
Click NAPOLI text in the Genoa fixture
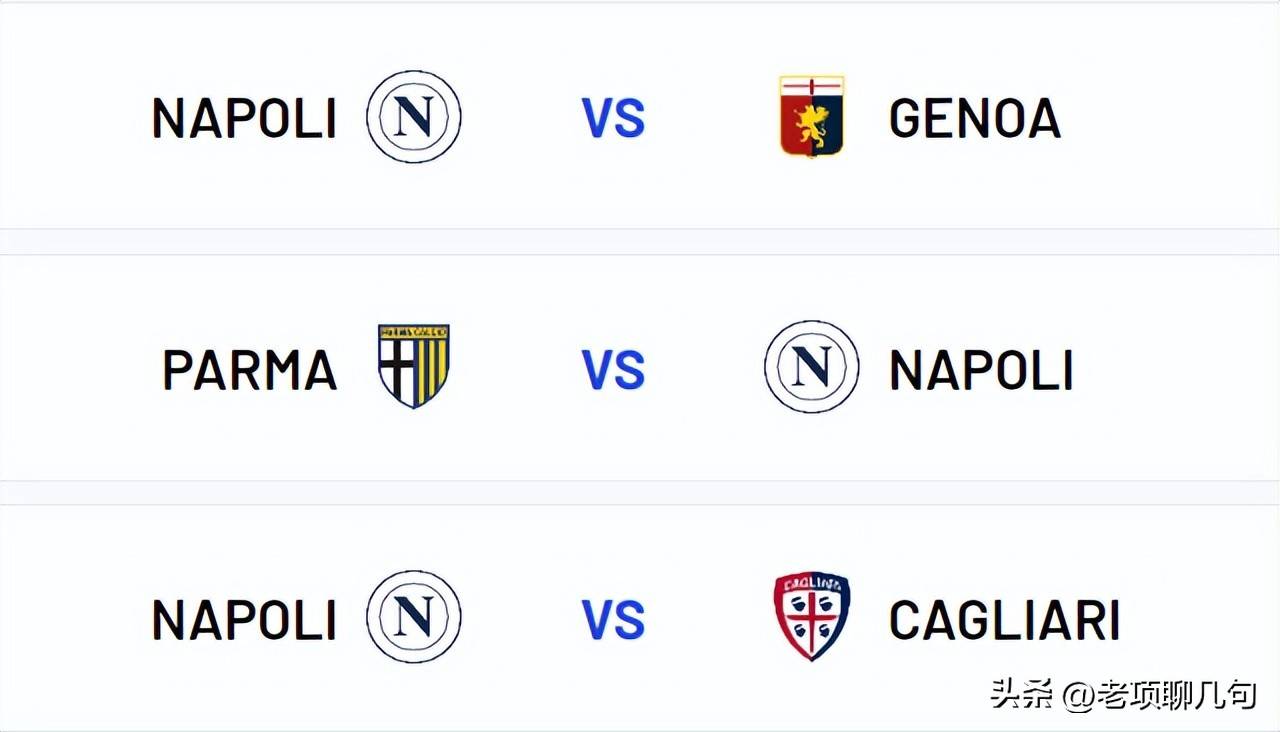click(x=244, y=119)
